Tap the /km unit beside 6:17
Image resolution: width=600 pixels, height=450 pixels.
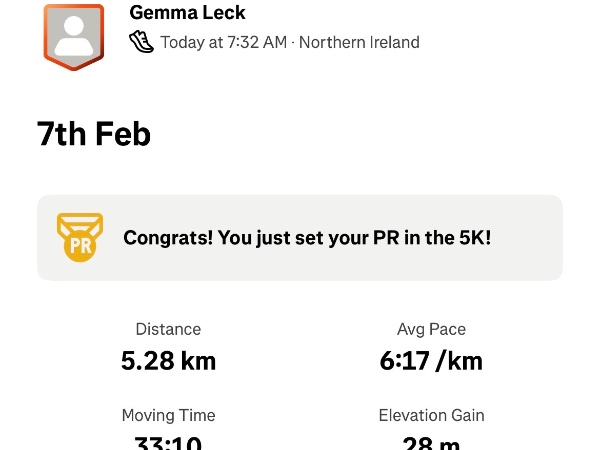point(457,361)
